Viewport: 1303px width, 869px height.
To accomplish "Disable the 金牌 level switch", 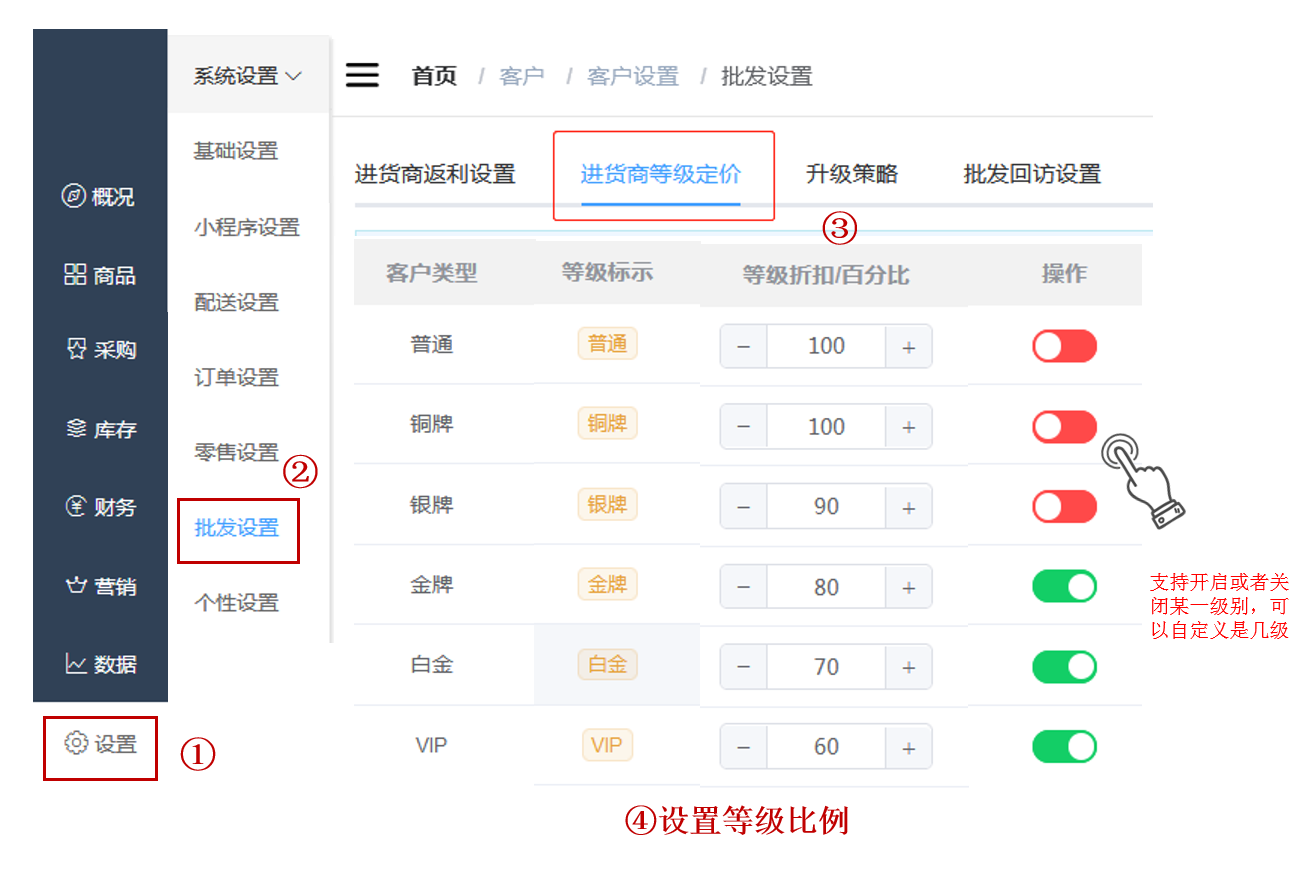I will pyautogui.click(x=1064, y=586).
